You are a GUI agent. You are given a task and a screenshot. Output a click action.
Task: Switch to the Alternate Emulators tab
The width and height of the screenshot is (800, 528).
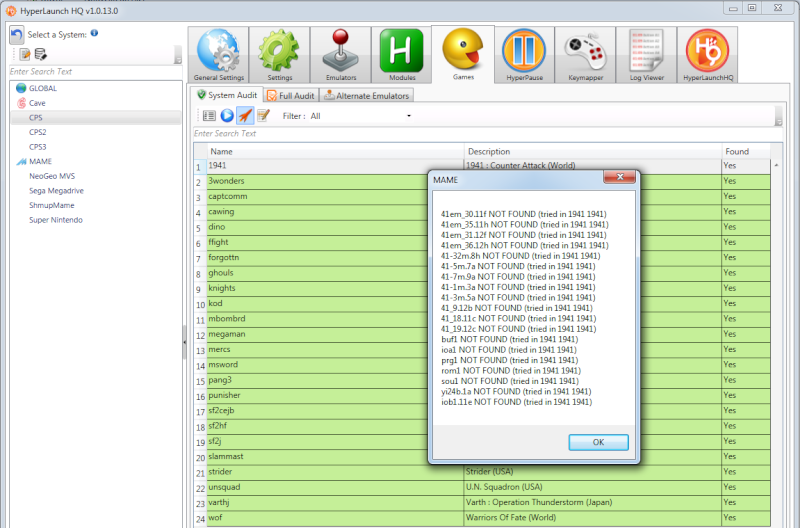pos(367,95)
